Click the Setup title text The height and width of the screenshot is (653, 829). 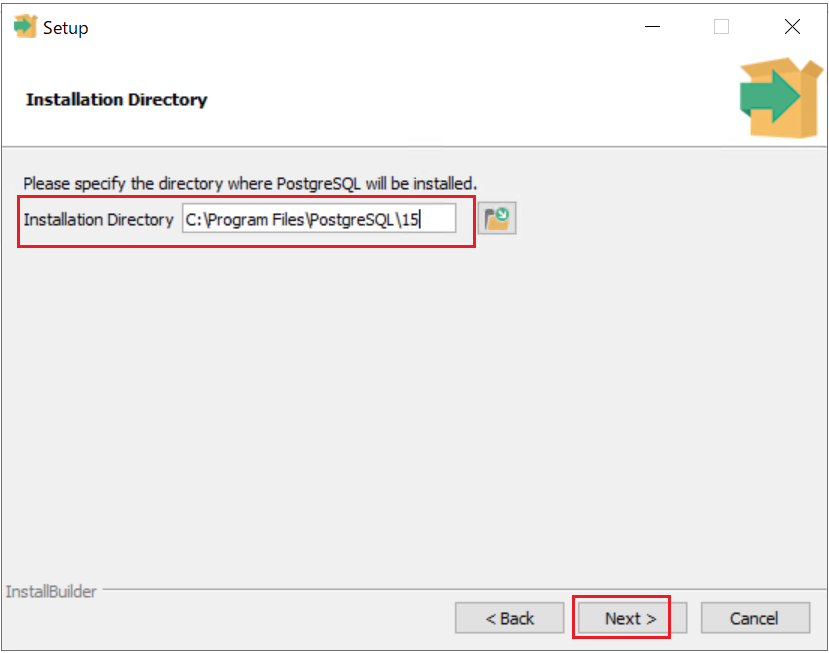click(66, 27)
